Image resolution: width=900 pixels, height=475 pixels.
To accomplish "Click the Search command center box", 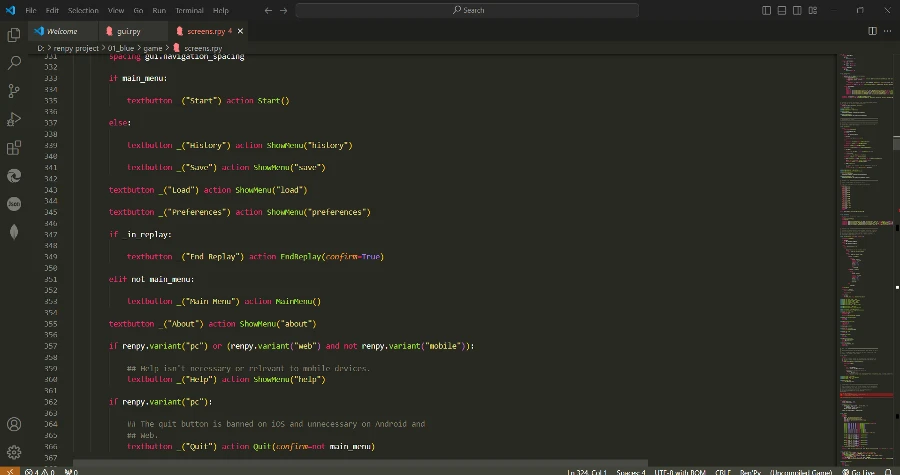I will [468, 10].
